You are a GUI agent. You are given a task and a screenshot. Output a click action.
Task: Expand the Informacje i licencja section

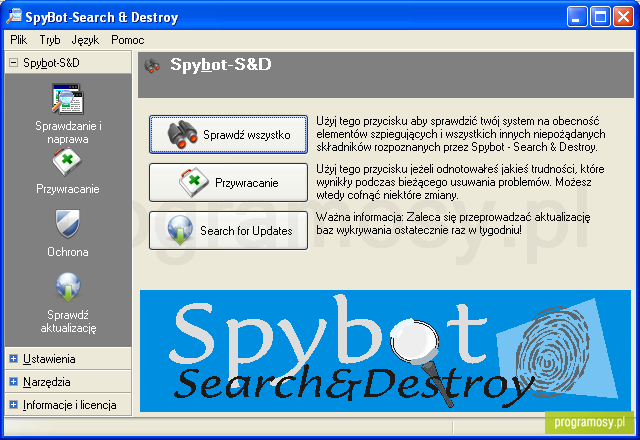(x=13, y=405)
